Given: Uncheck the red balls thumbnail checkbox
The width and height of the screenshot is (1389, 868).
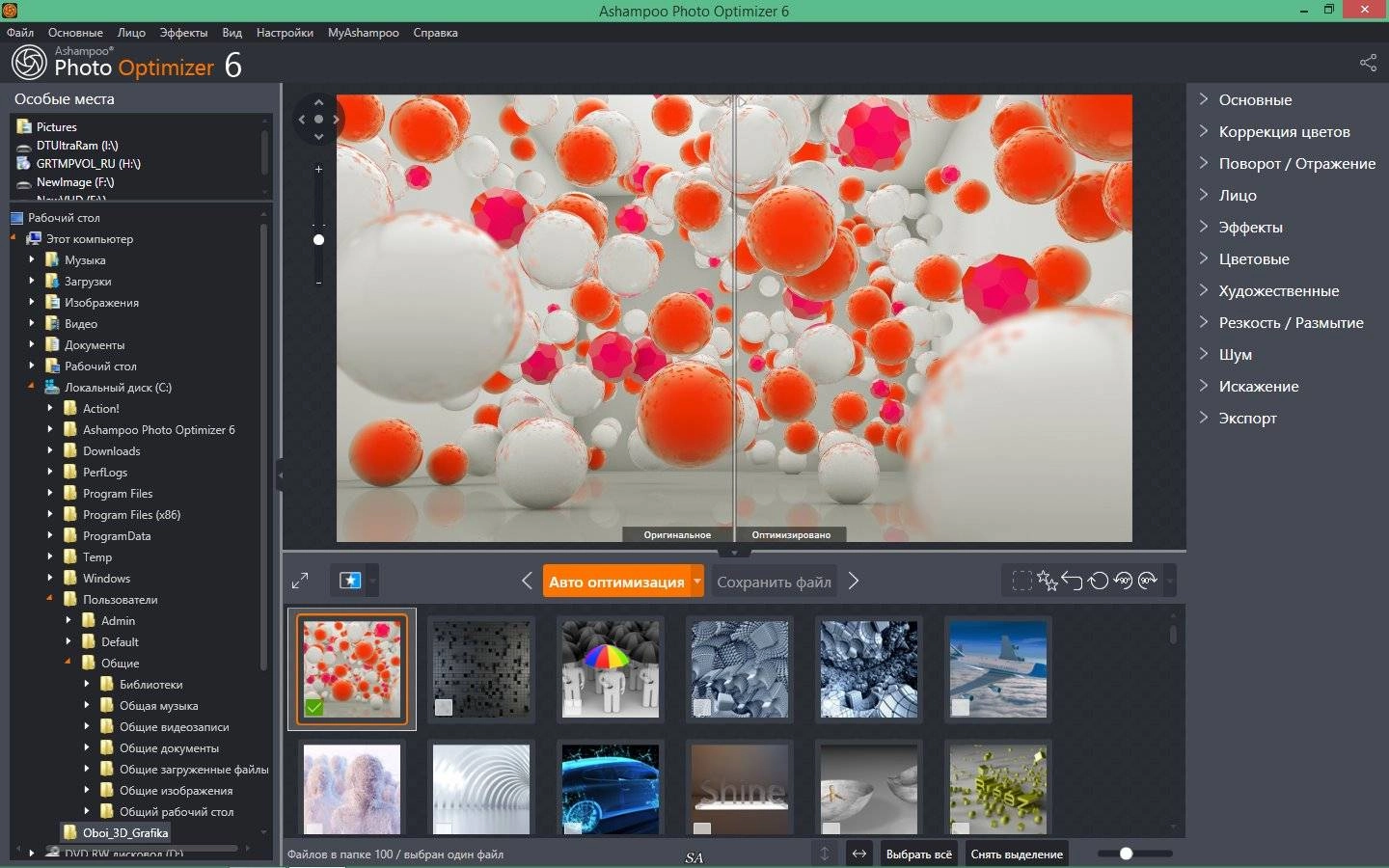Looking at the screenshot, I should [314, 708].
